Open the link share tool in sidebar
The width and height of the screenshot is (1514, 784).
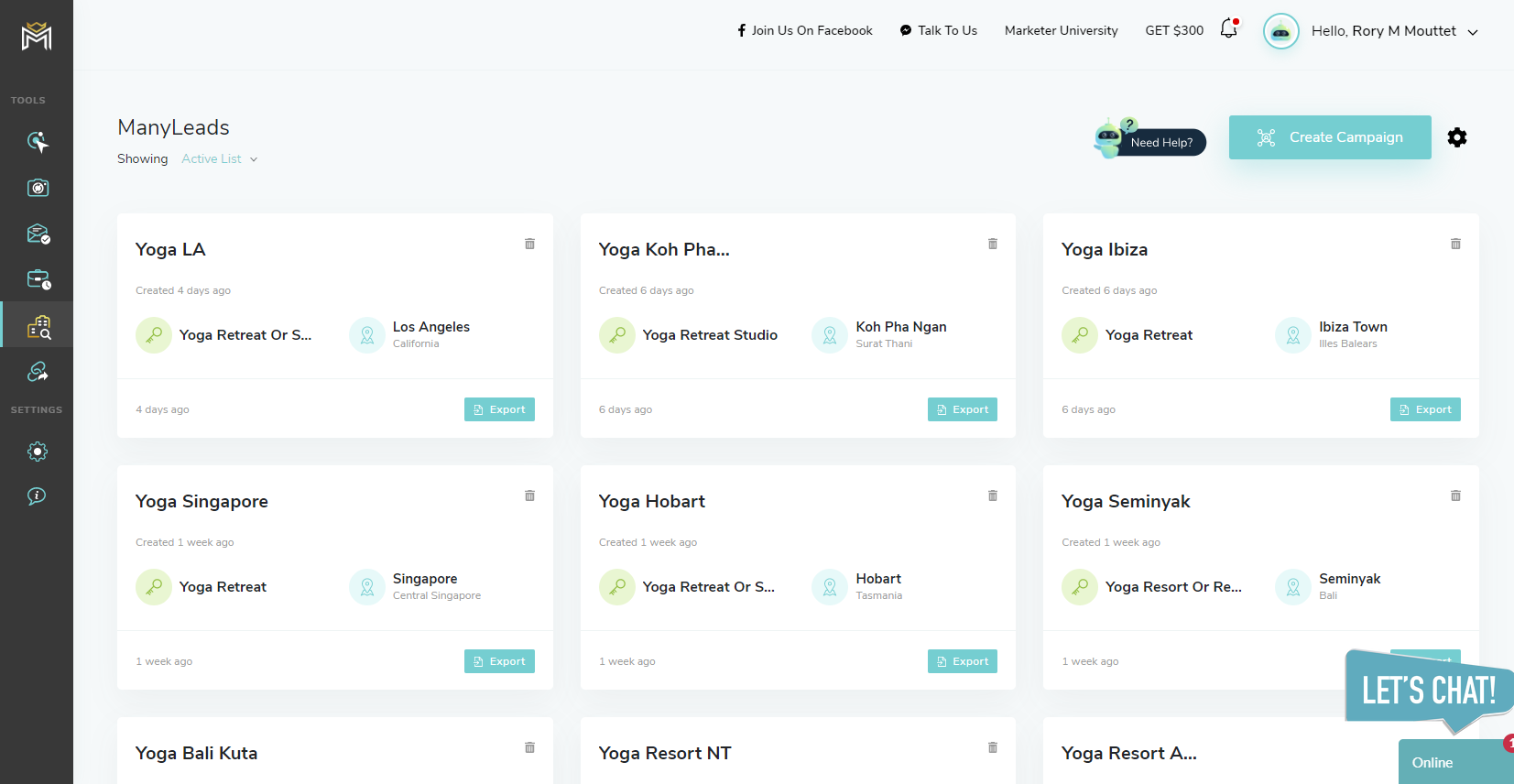(38, 371)
